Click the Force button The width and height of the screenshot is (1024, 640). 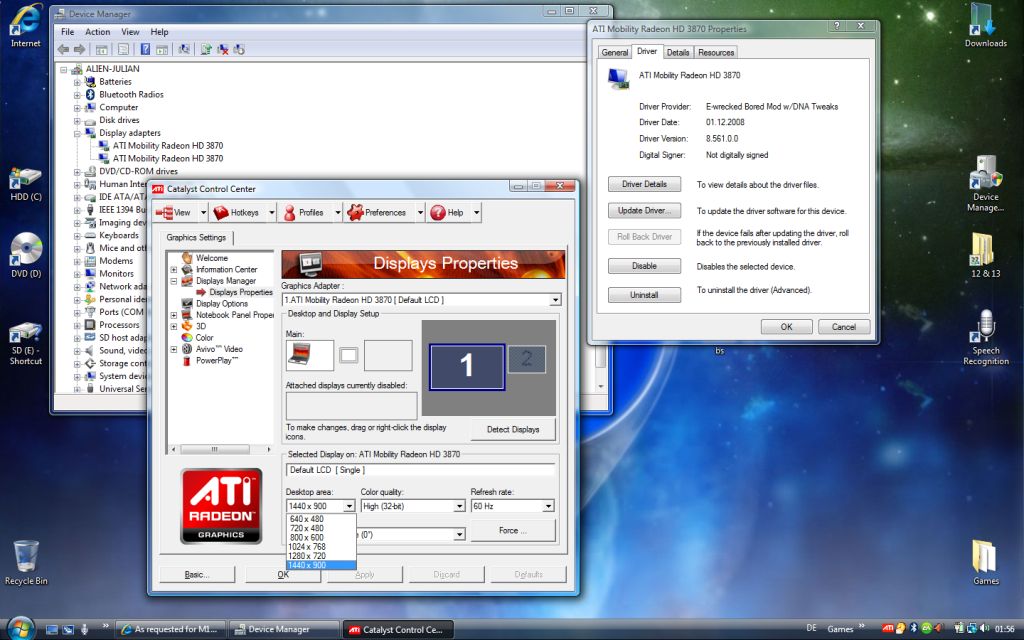coord(513,530)
